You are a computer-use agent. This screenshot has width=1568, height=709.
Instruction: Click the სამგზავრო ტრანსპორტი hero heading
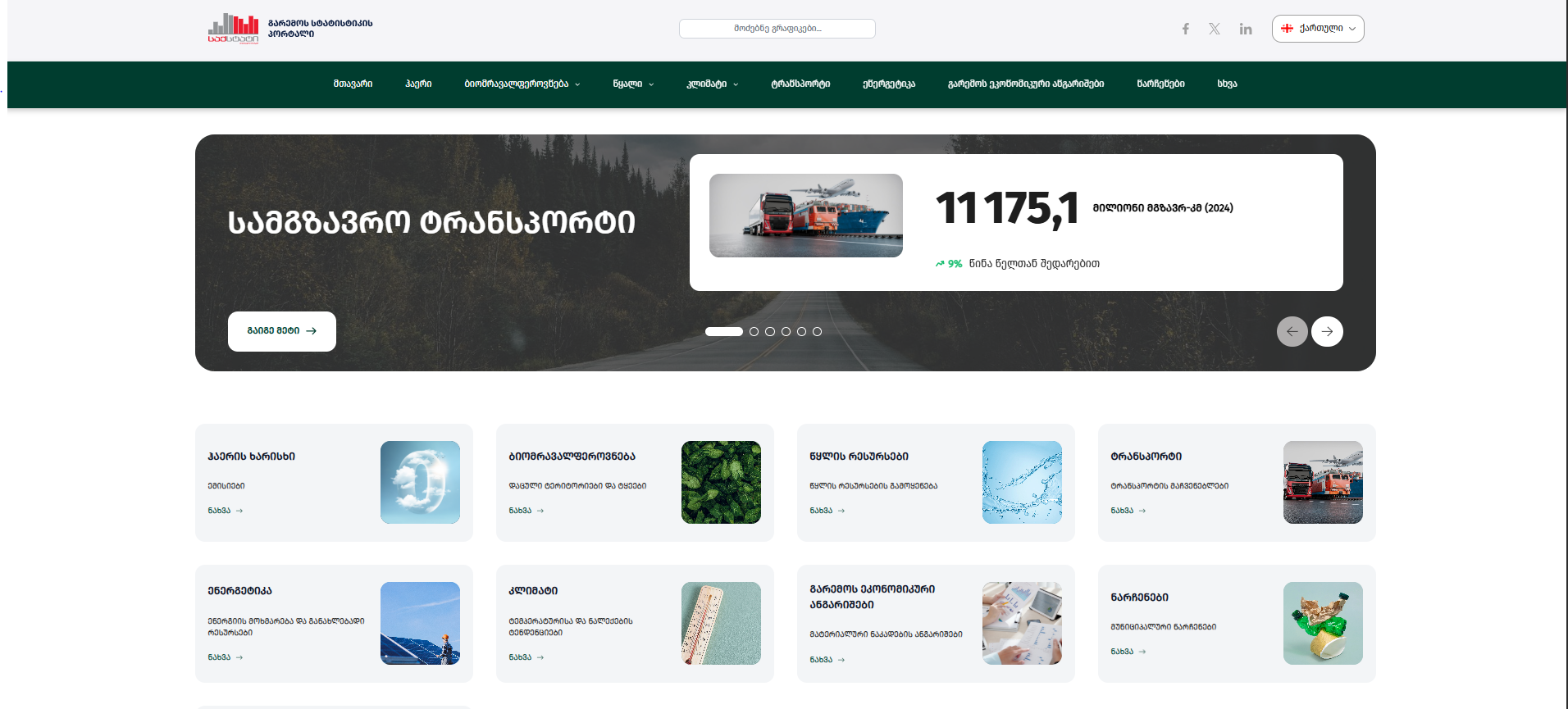coord(431,223)
